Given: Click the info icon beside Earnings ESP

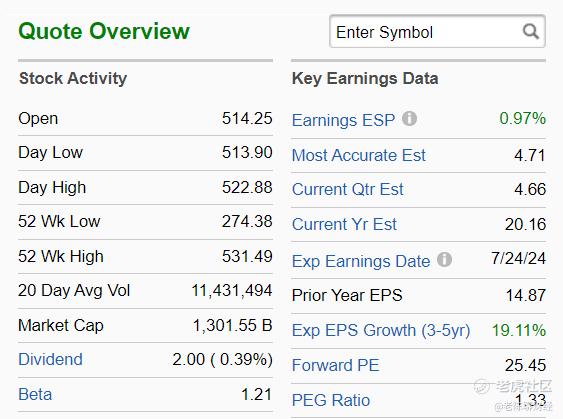Looking at the screenshot, I should tap(409, 118).
